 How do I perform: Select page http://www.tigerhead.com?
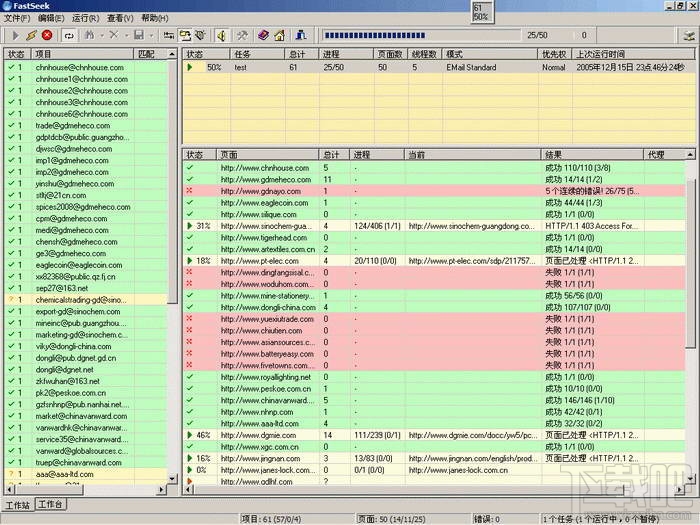pyautogui.click(x=264, y=238)
